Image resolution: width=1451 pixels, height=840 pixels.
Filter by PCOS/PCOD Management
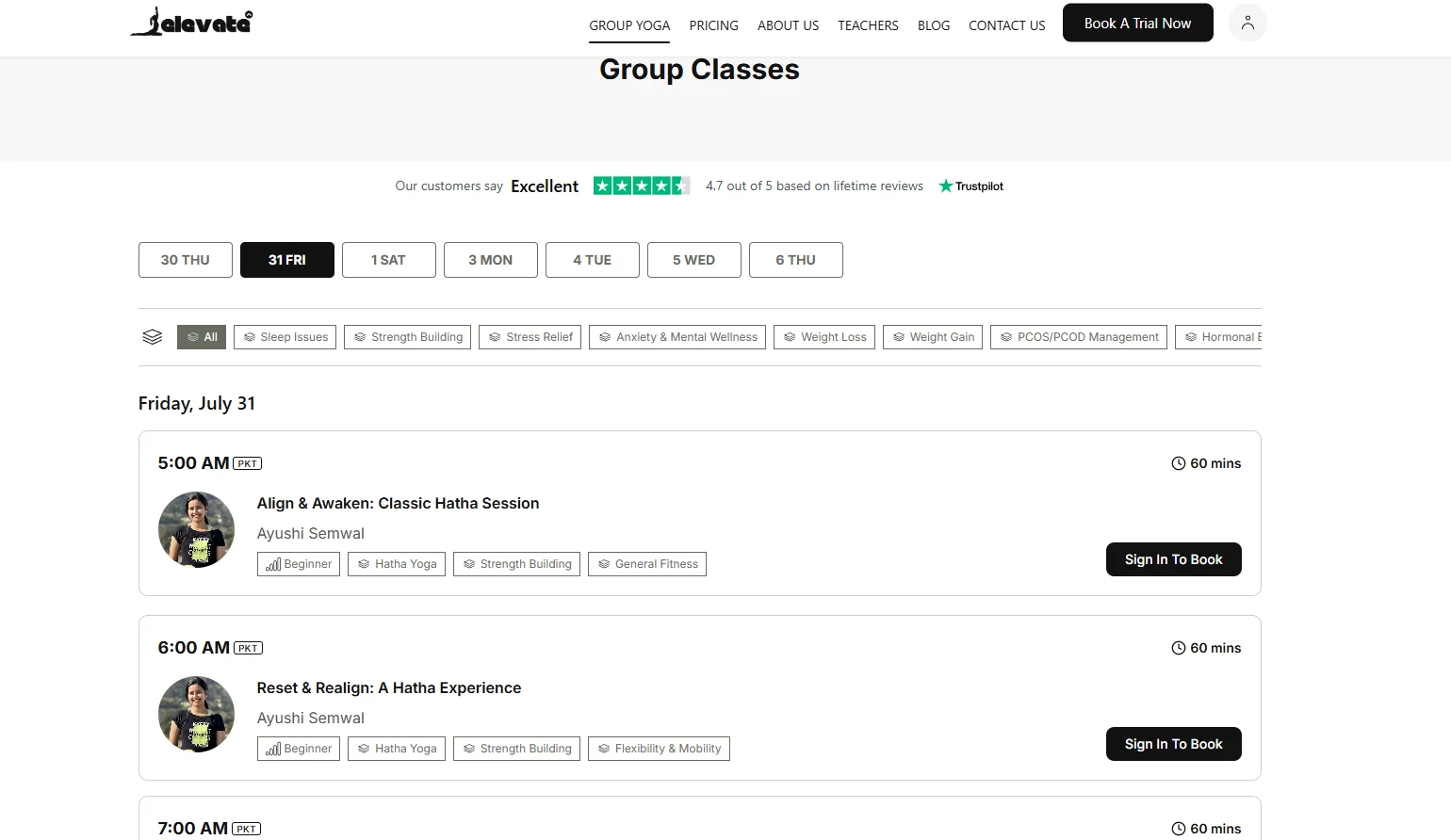coord(1079,337)
